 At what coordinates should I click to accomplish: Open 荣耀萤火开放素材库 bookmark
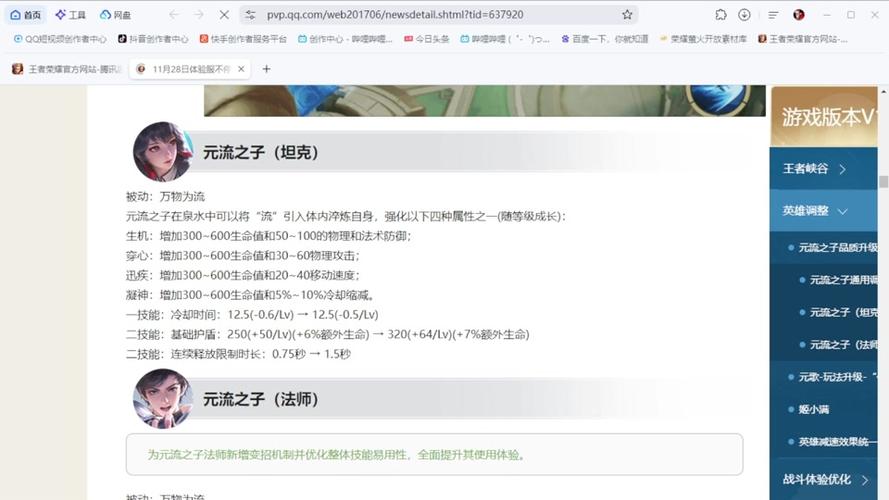point(703,39)
